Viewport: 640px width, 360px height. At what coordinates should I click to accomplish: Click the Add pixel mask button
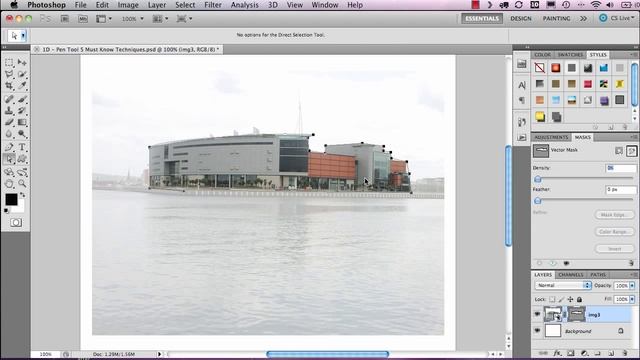point(619,151)
